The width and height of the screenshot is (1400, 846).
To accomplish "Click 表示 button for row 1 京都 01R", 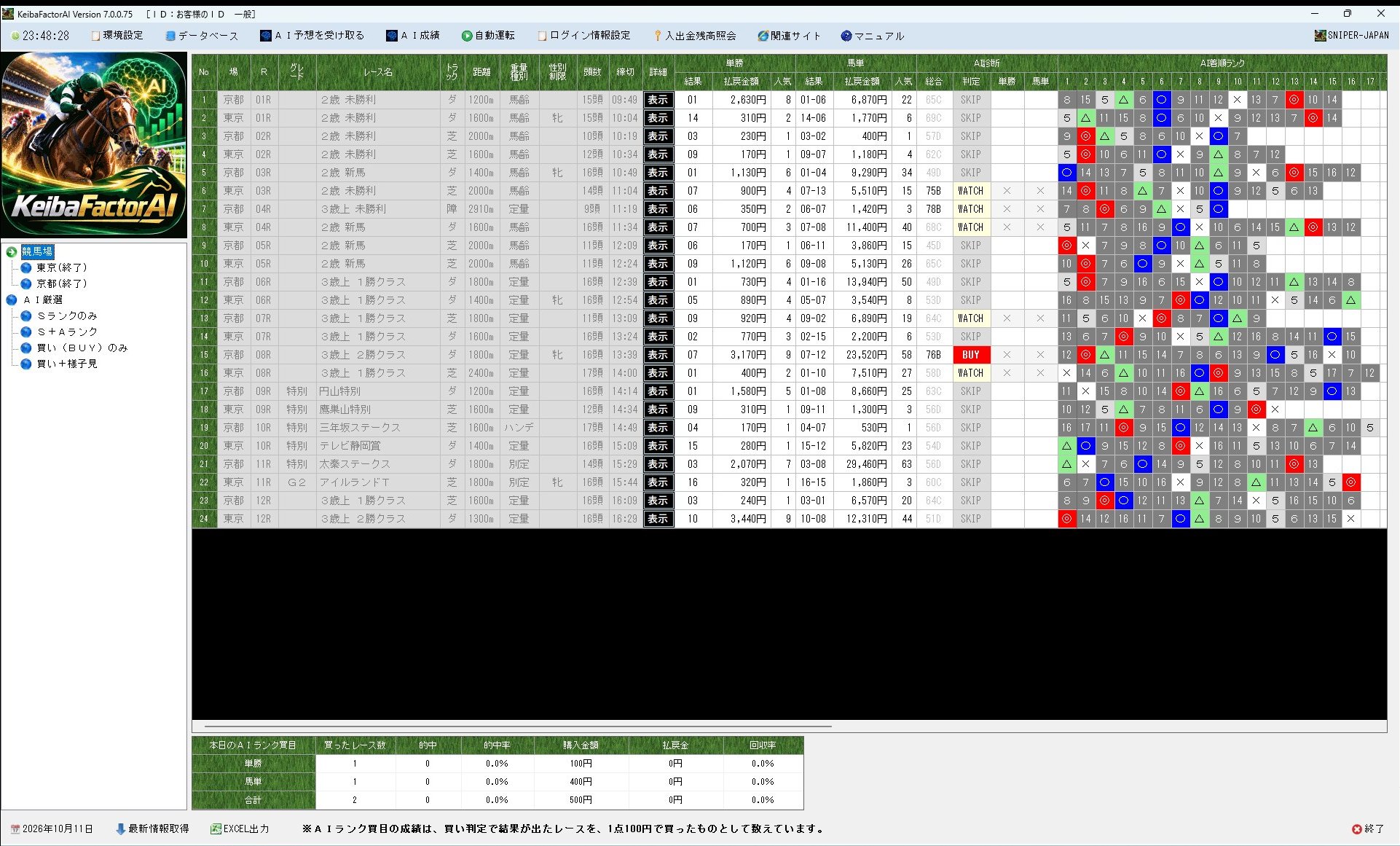I will point(658,100).
